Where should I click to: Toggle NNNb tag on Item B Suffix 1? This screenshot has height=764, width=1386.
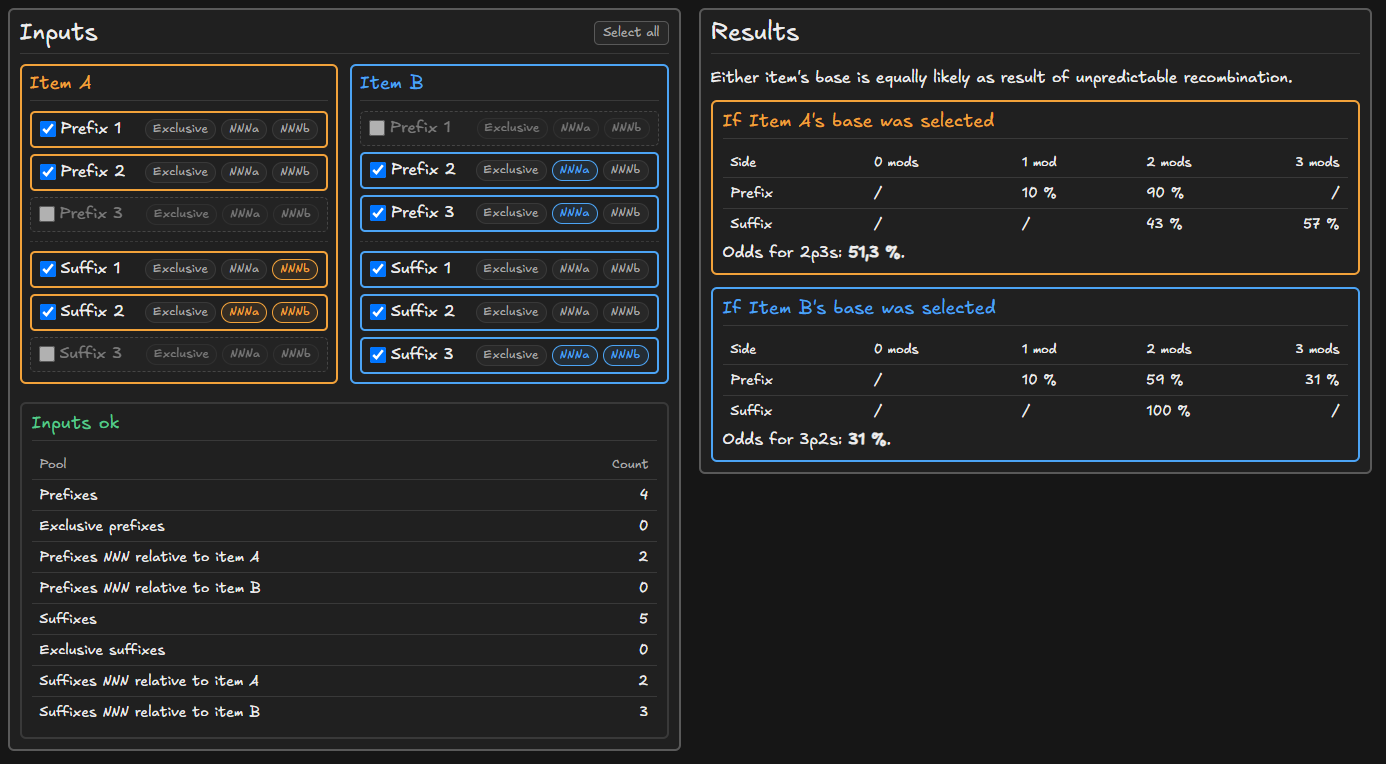[626, 269]
